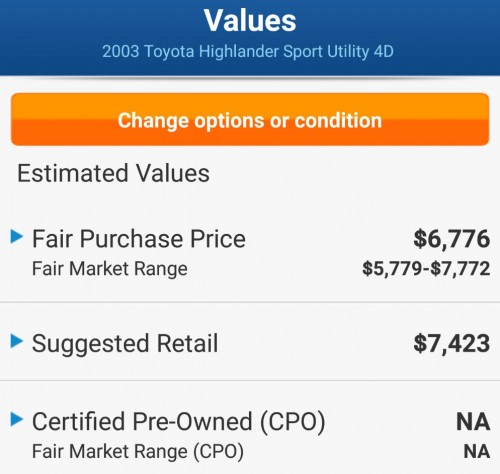Screen dimensions: 500x474
Task: Select the Fair Market Range sublabel
Action: (x=110, y=268)
